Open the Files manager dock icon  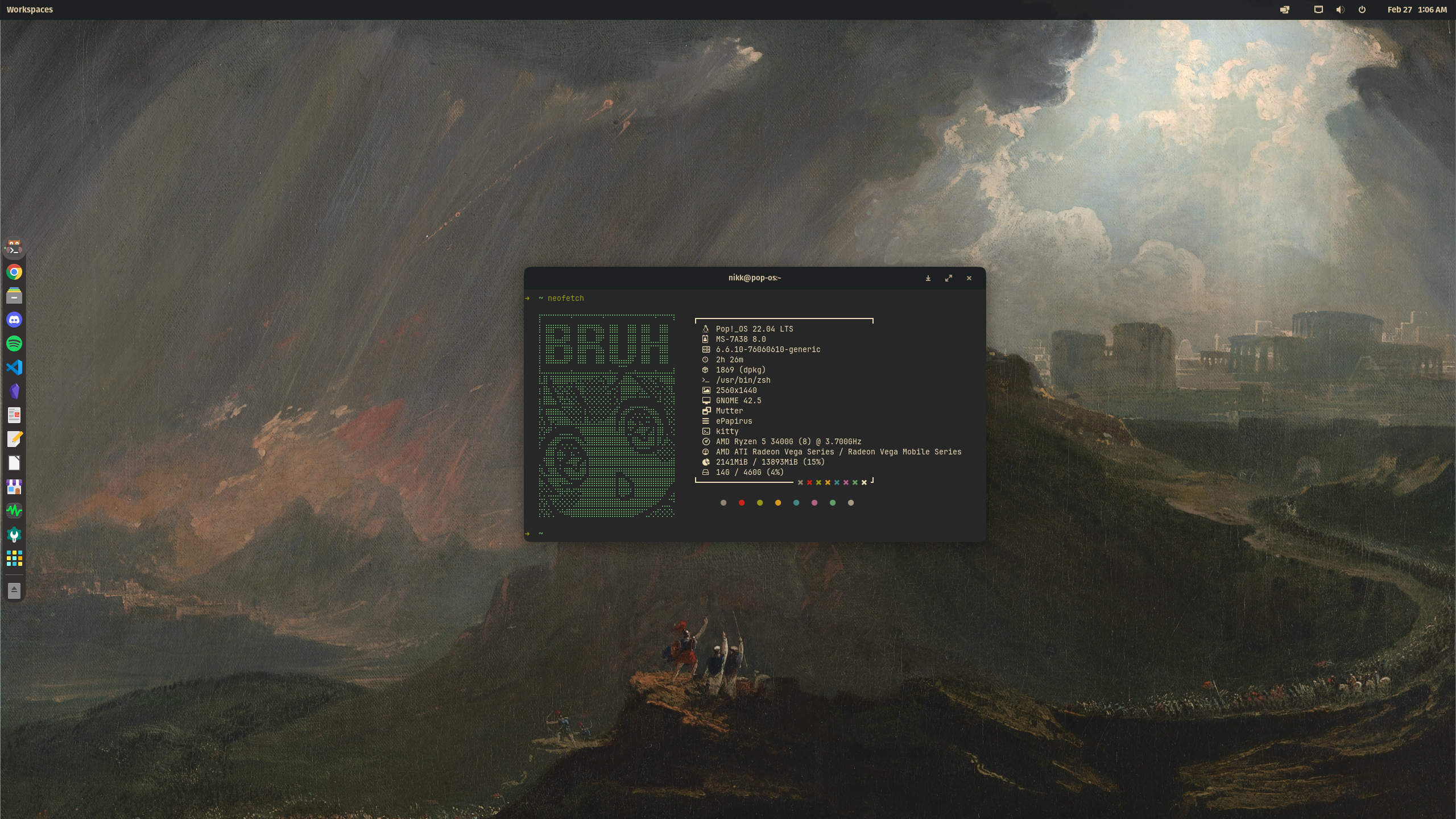click(x=14, y=296)
